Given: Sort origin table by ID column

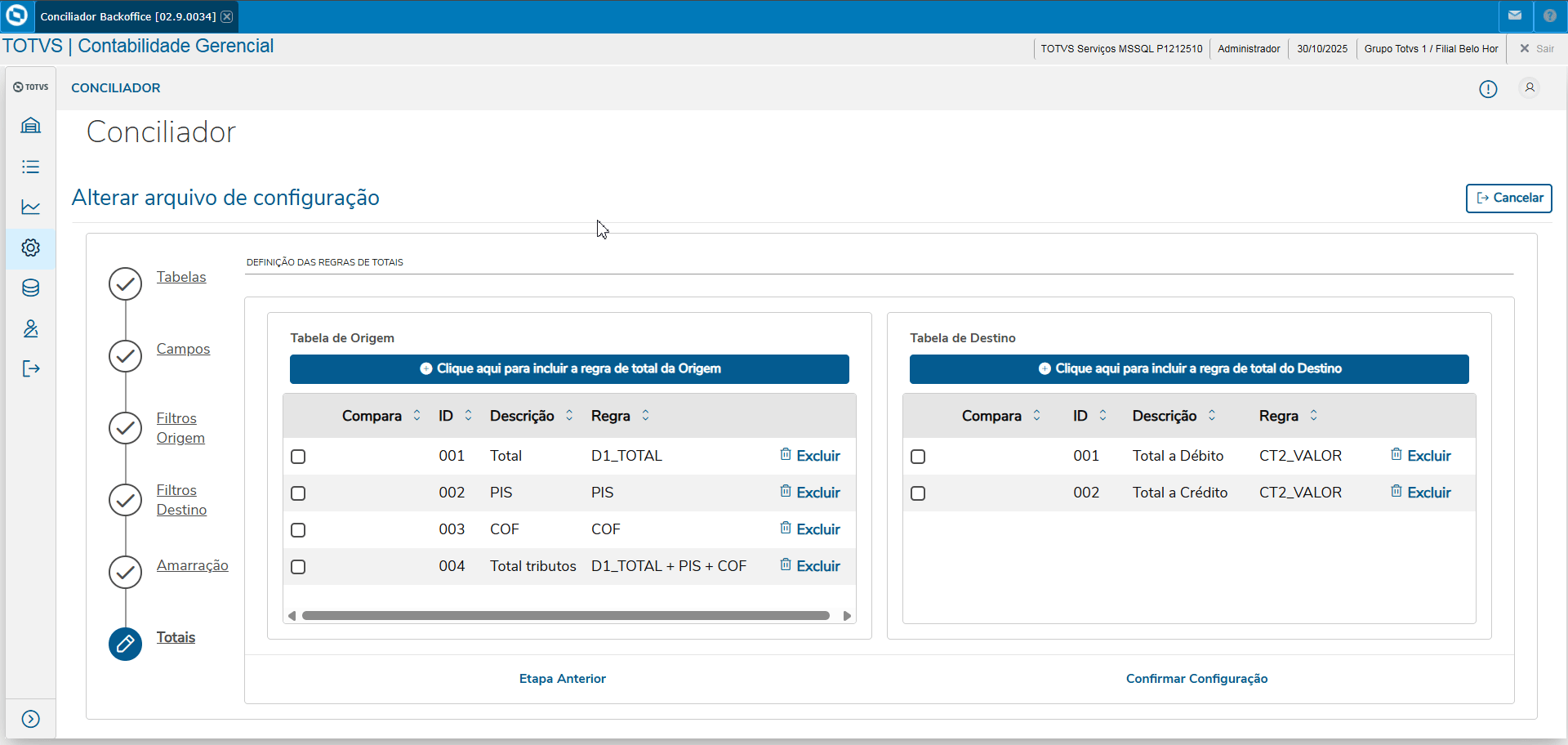Looking at the screenshot, I should pyautogui.click(x=468, y=416).
